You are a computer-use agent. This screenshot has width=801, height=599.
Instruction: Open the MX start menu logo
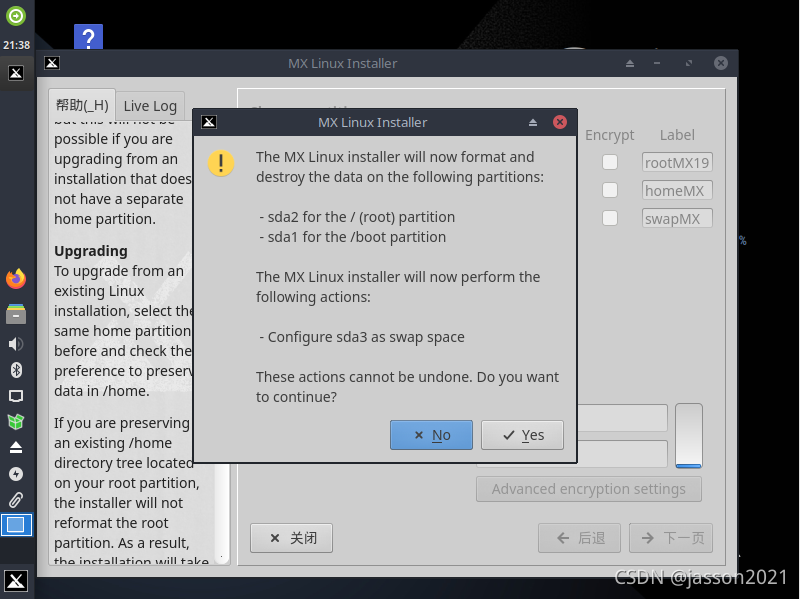pyautogui.click(x=16, y=581)
